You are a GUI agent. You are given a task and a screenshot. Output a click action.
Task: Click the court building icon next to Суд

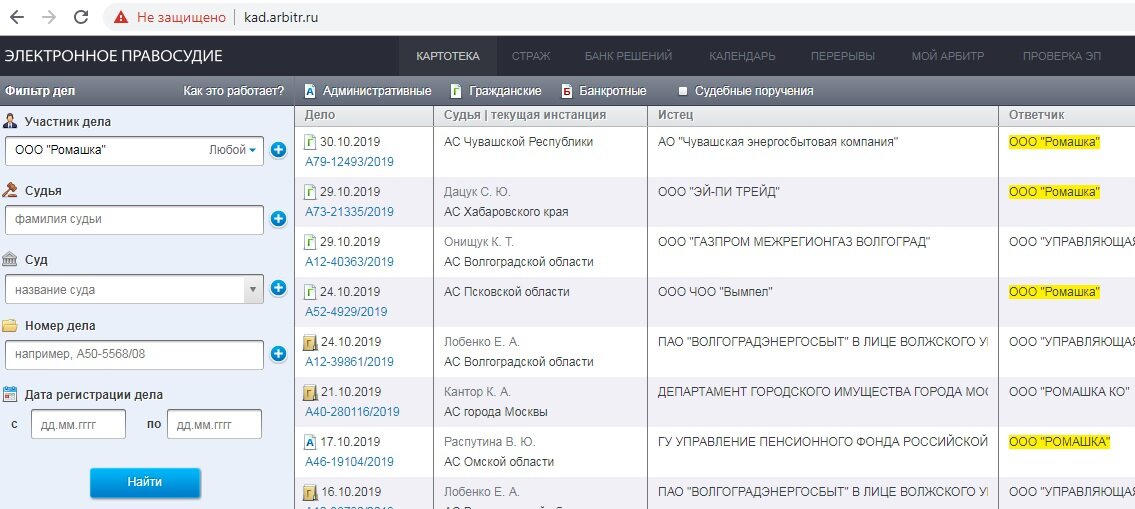point(10,259)
